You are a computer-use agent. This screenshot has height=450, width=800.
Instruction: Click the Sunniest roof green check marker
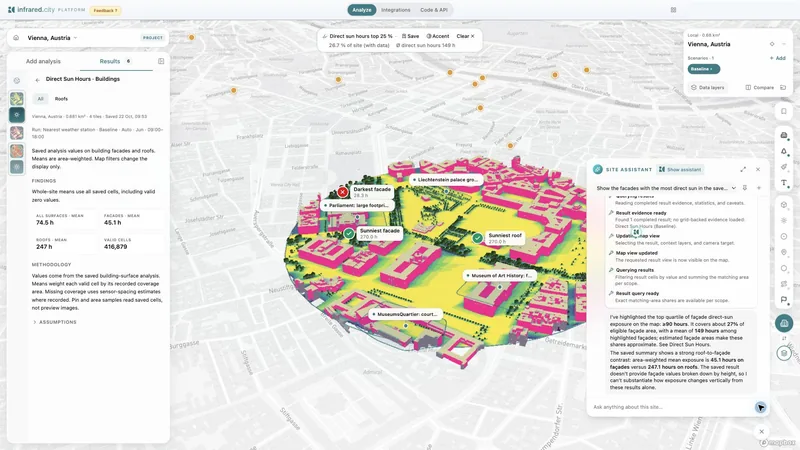click(x=477, y=238)
